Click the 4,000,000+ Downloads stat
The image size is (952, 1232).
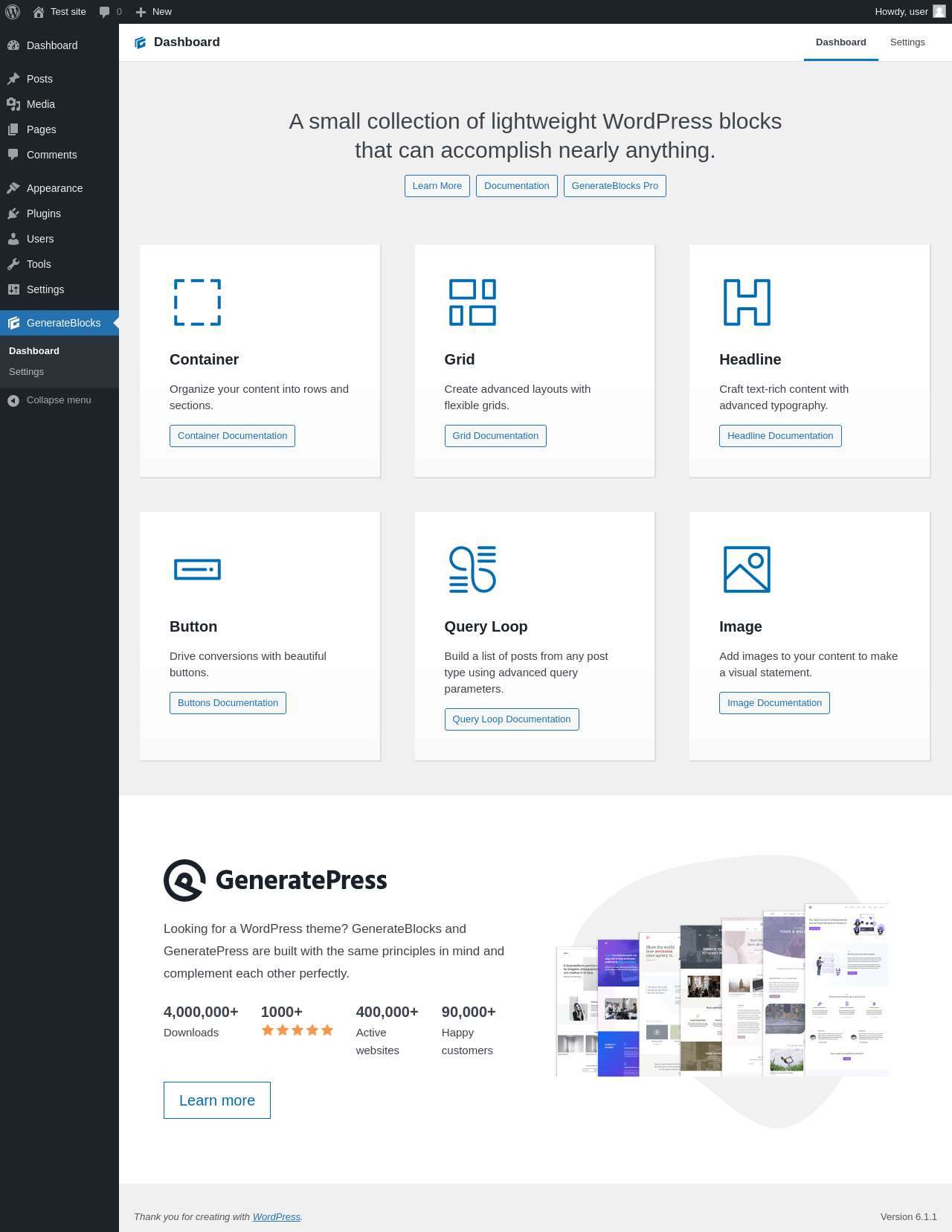click(201, 1021)
